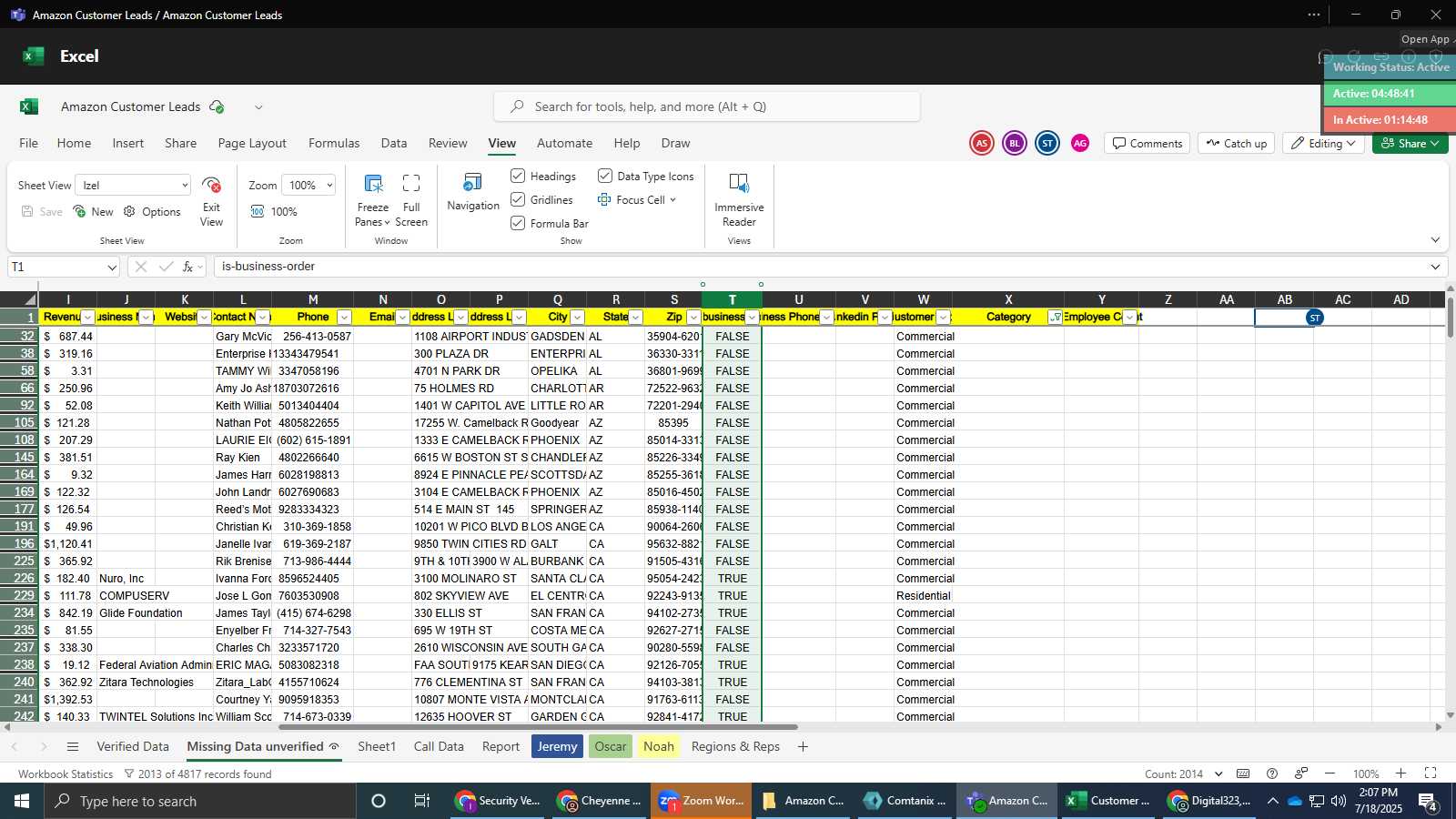Image resolution: width=1456 pixels, height=819 pixels.
Task: Open the Zoom percentage dropdown
Action: click(308, 185)
